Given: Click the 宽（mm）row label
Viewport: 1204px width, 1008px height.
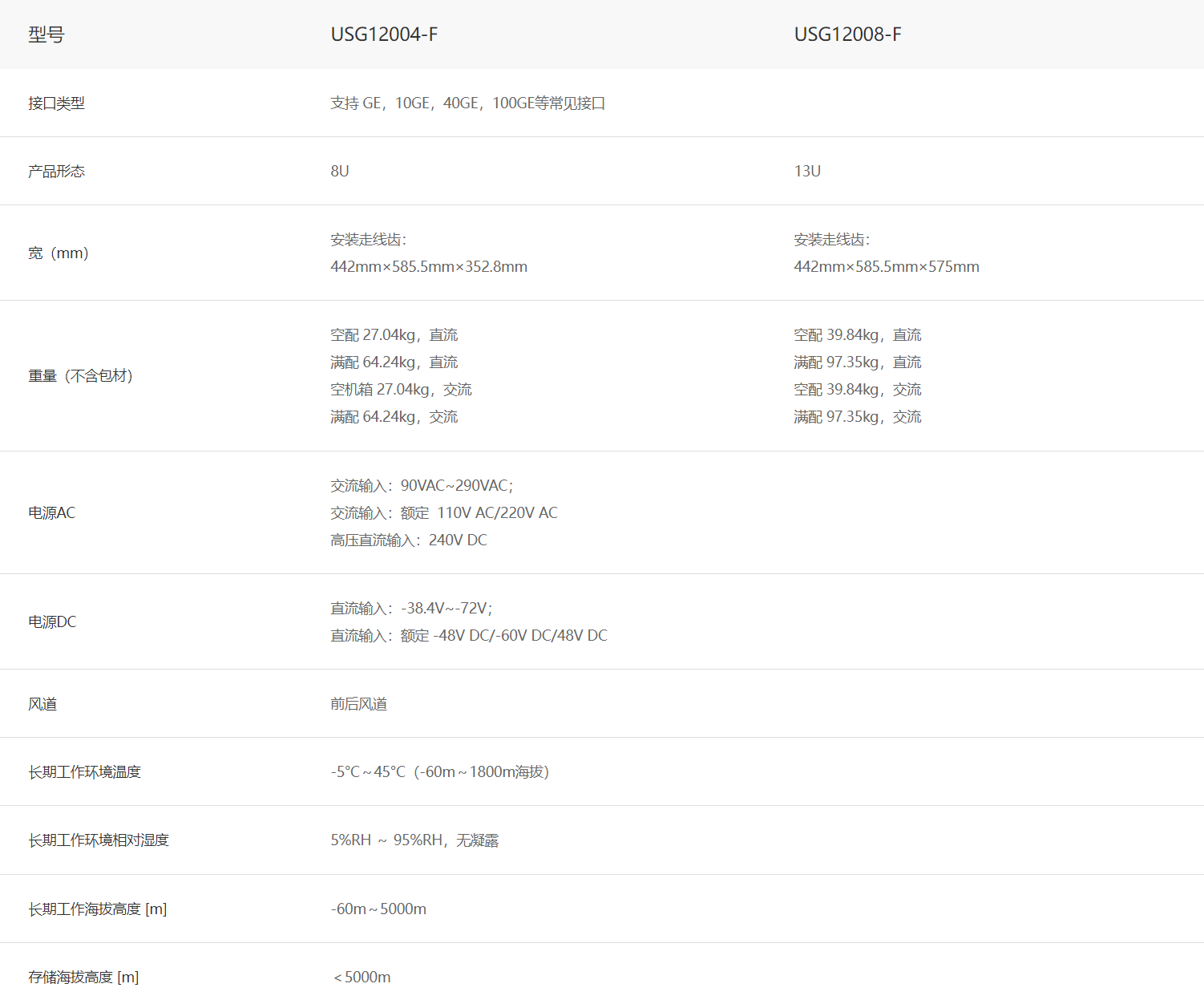Looking at the screenshot, I should coord(59,253).
